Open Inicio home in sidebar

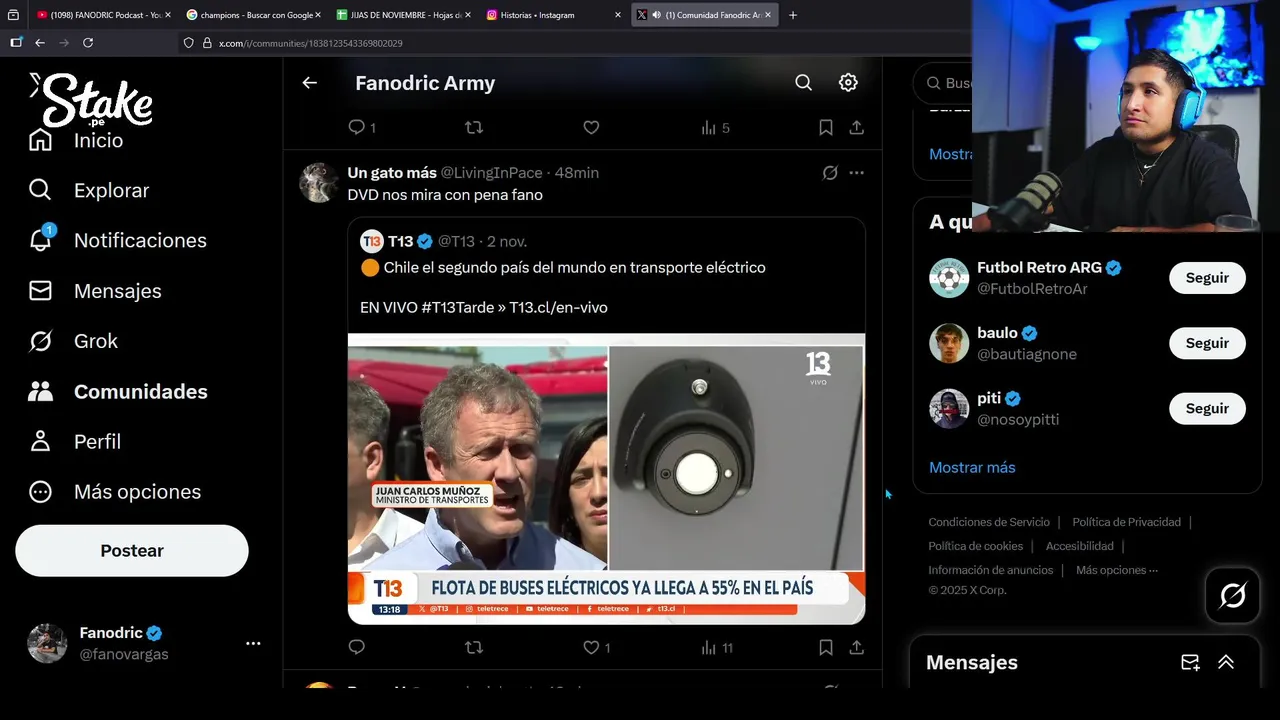click(x=76, y=140)
